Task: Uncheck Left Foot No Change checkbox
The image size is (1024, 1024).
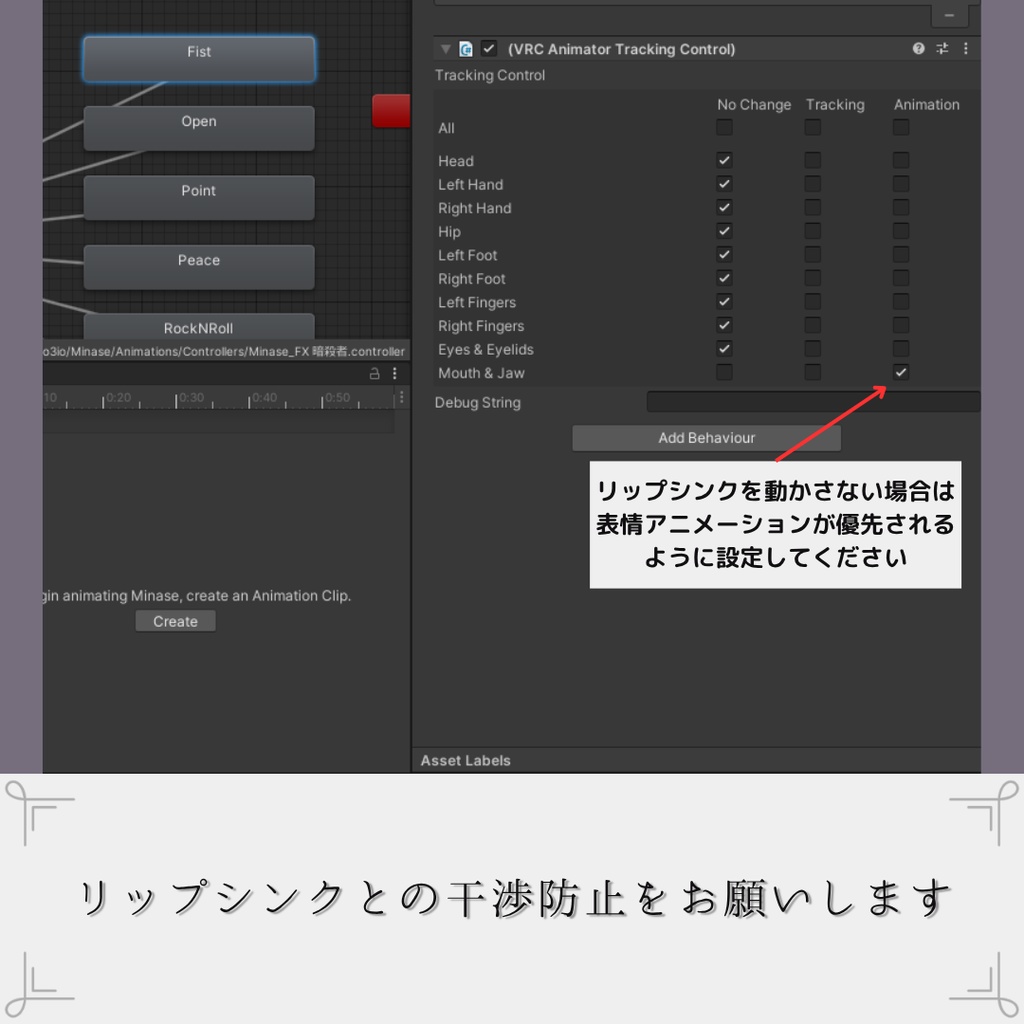Action: coord(724,254)
